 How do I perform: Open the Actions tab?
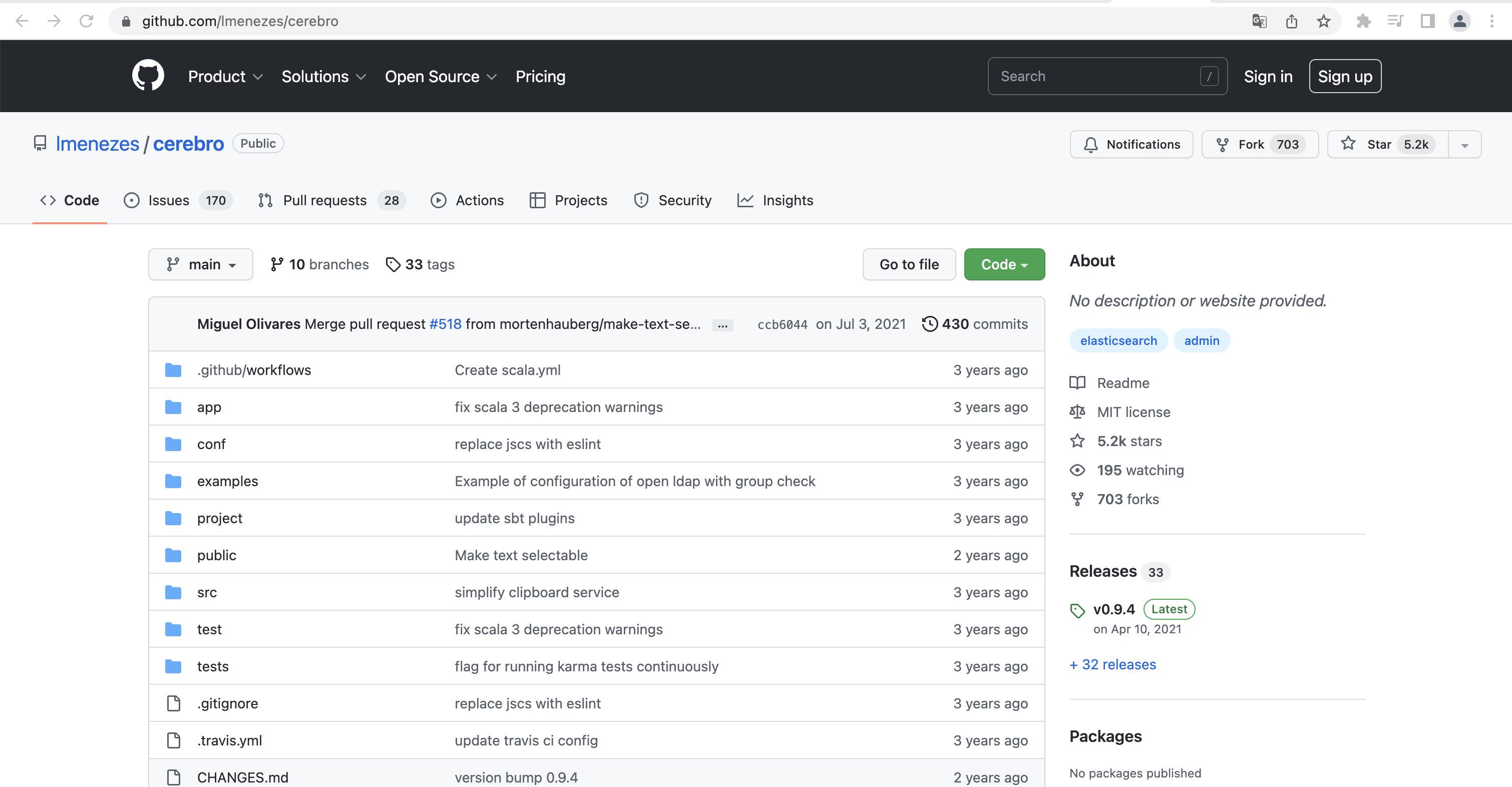click(467, 200)
